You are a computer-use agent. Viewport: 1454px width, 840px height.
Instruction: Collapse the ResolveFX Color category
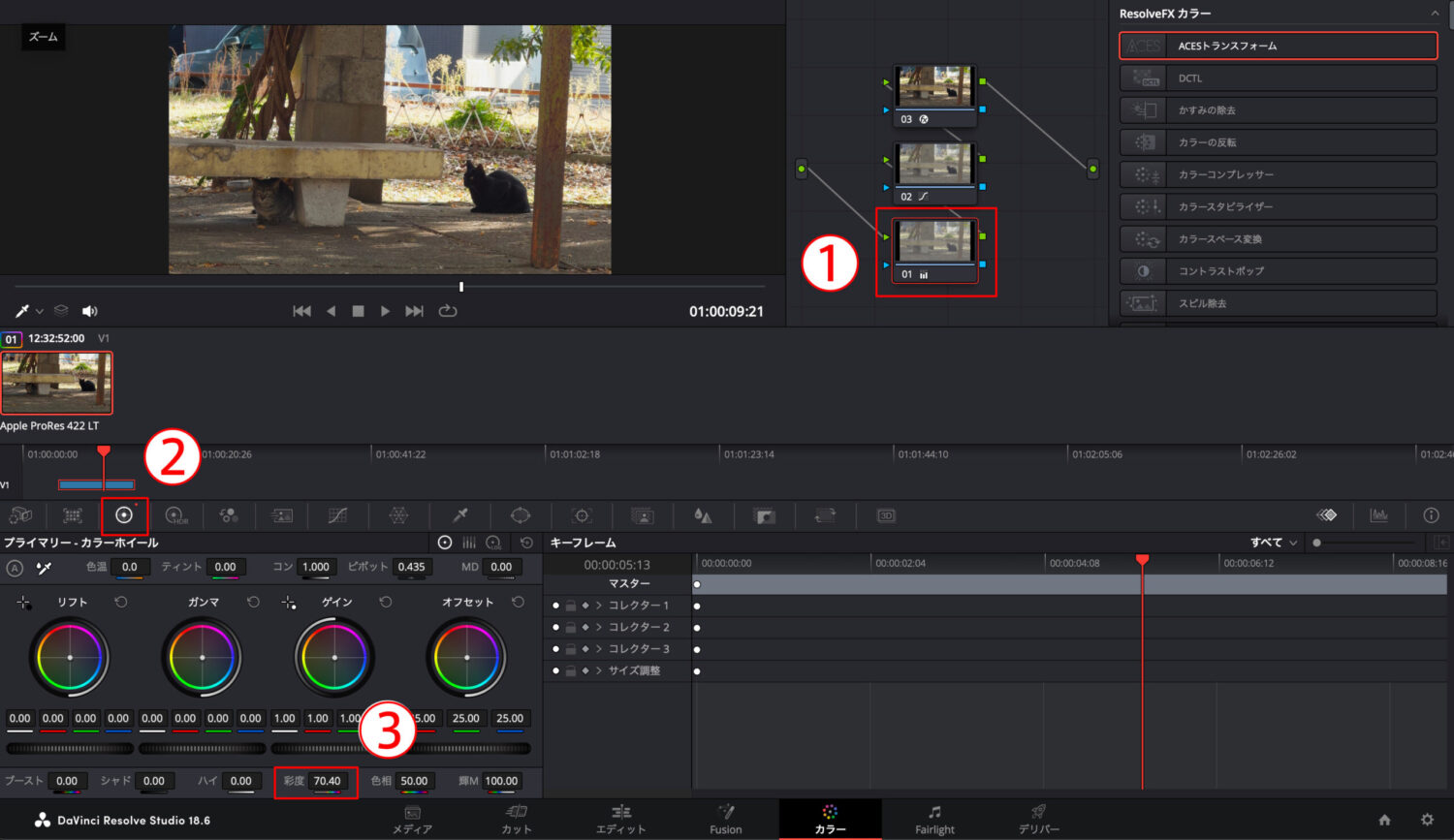(x=1435, y=14)
